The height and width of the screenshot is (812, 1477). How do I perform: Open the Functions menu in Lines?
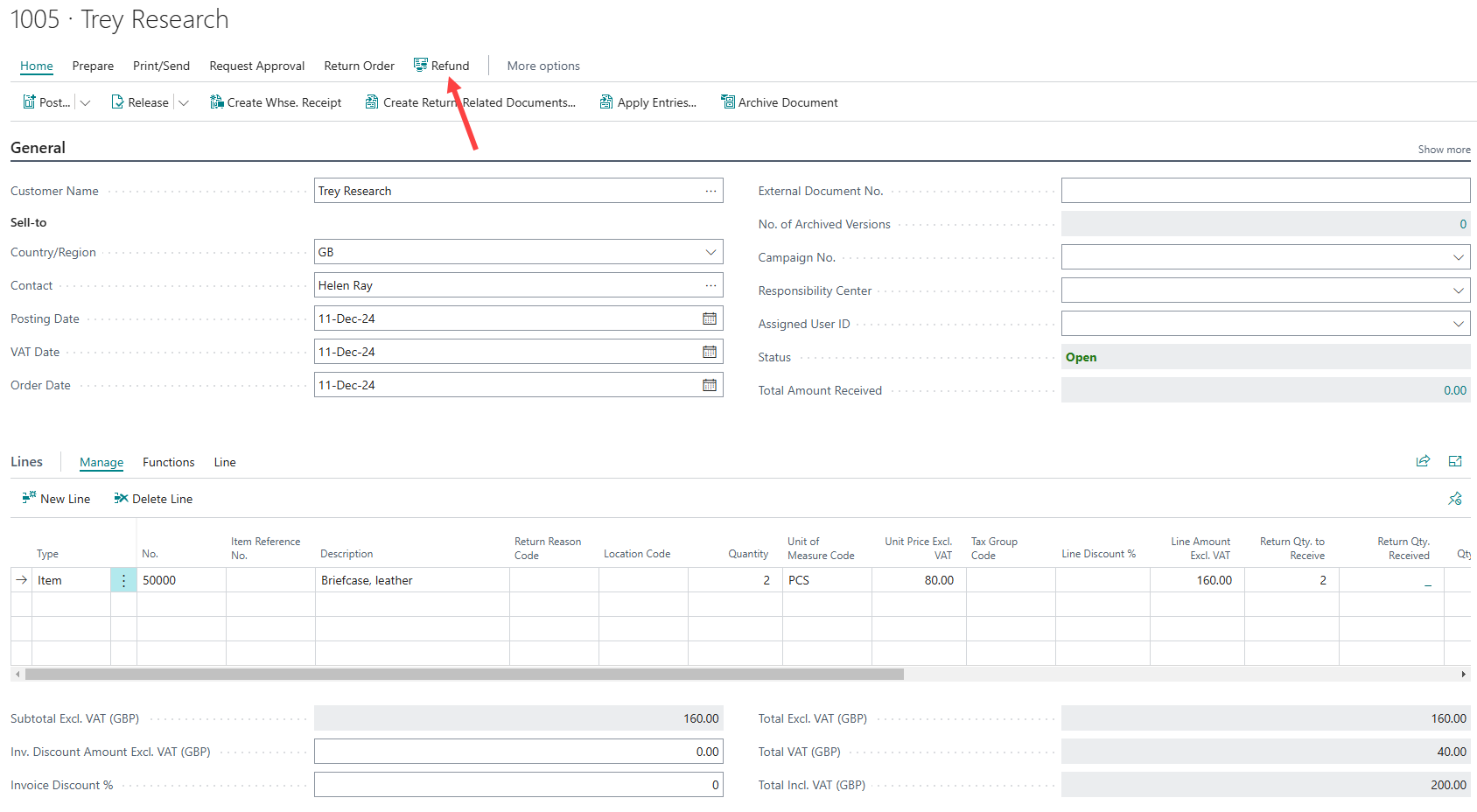click(168, 462)
